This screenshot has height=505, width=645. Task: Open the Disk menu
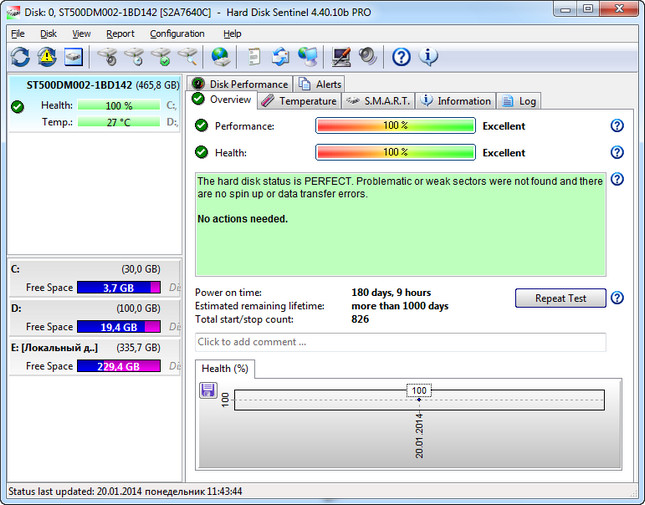click(48, 34)
